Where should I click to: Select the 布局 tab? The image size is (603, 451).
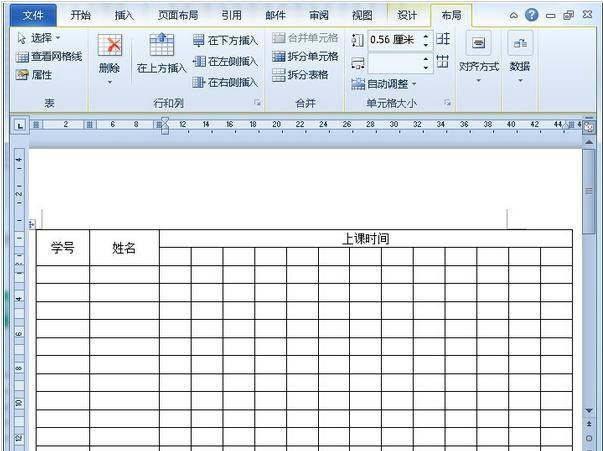451,15
